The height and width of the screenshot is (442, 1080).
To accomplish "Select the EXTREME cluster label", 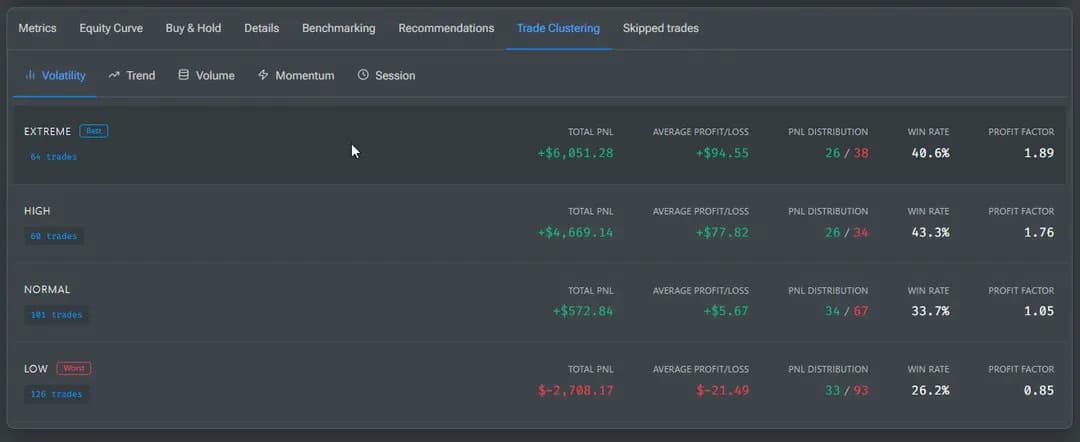I will [48, 131].
